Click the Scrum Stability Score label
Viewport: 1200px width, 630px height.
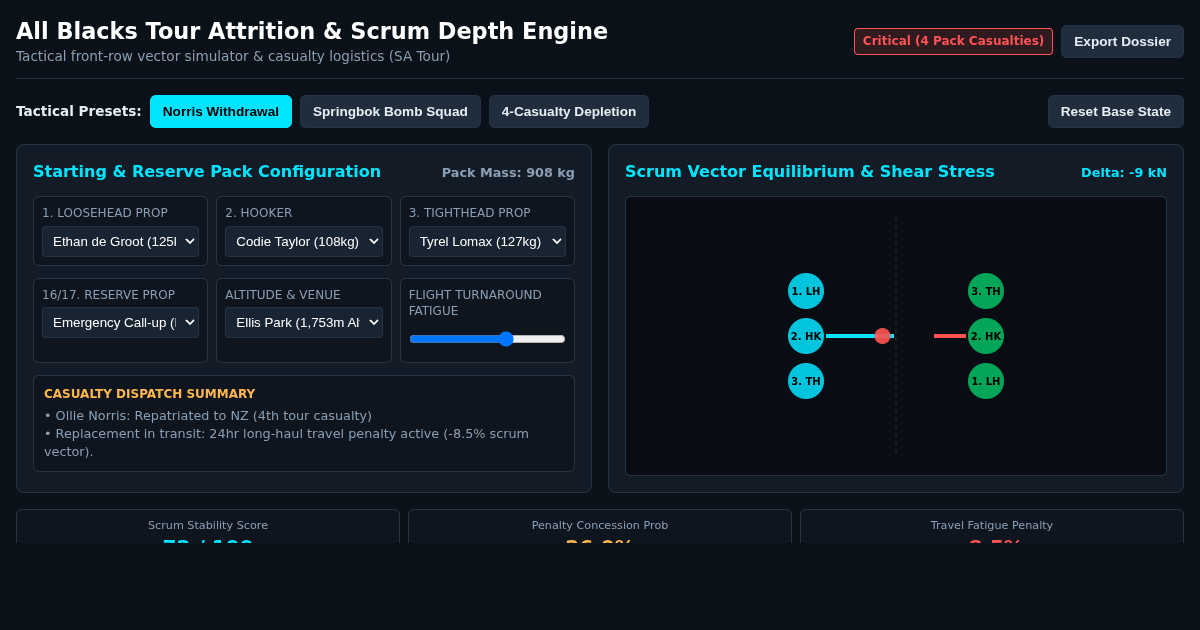208,525
